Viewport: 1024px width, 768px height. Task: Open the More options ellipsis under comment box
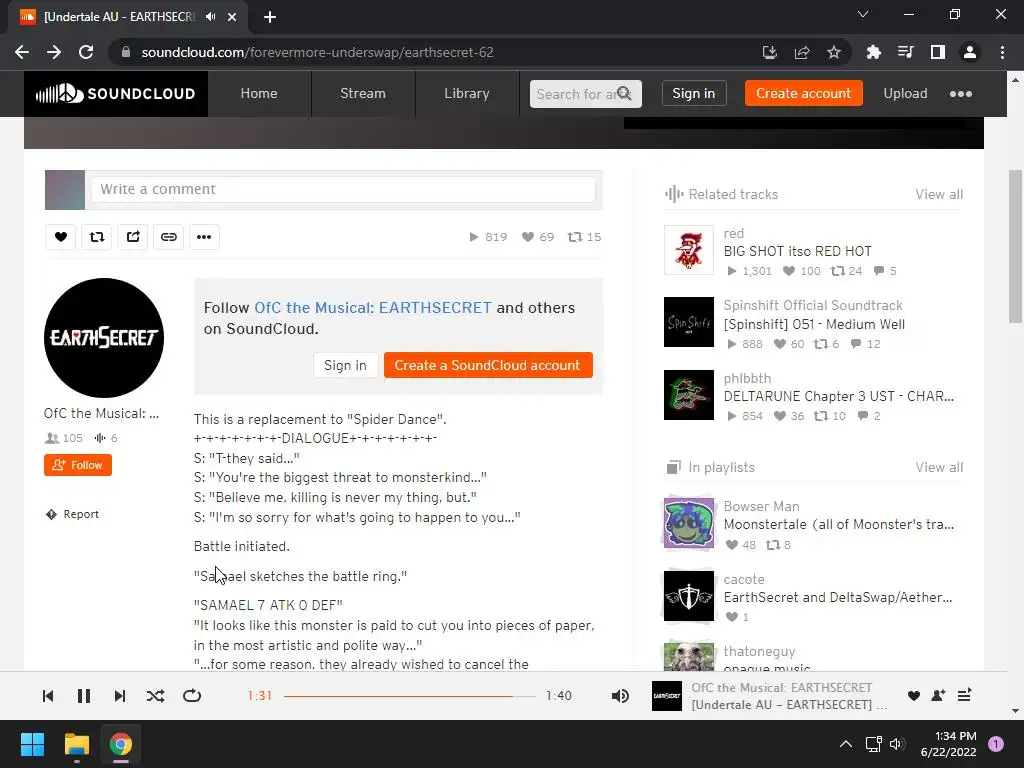[204, 237]
